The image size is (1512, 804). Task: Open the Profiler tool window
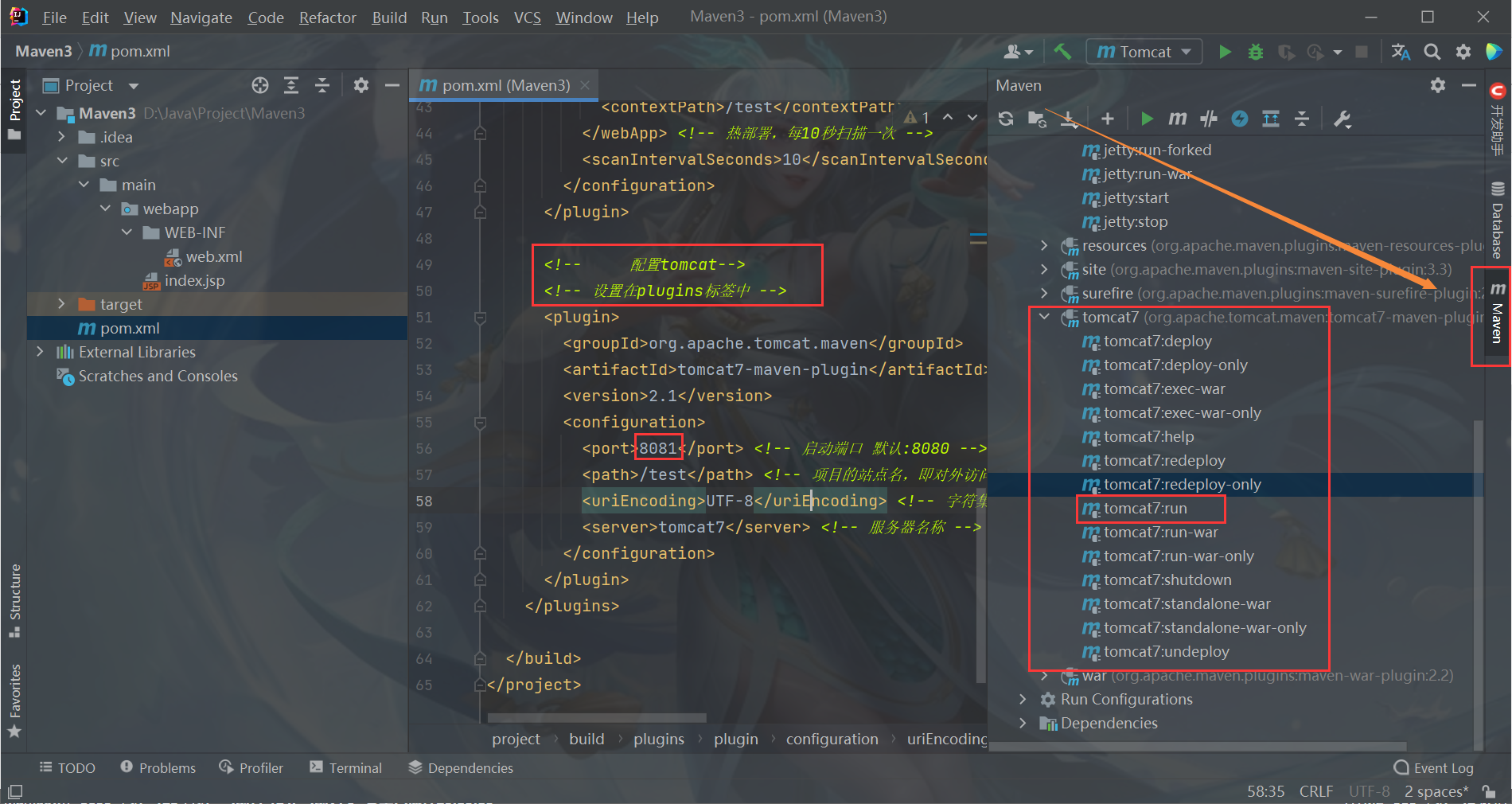tap(251, 767)
